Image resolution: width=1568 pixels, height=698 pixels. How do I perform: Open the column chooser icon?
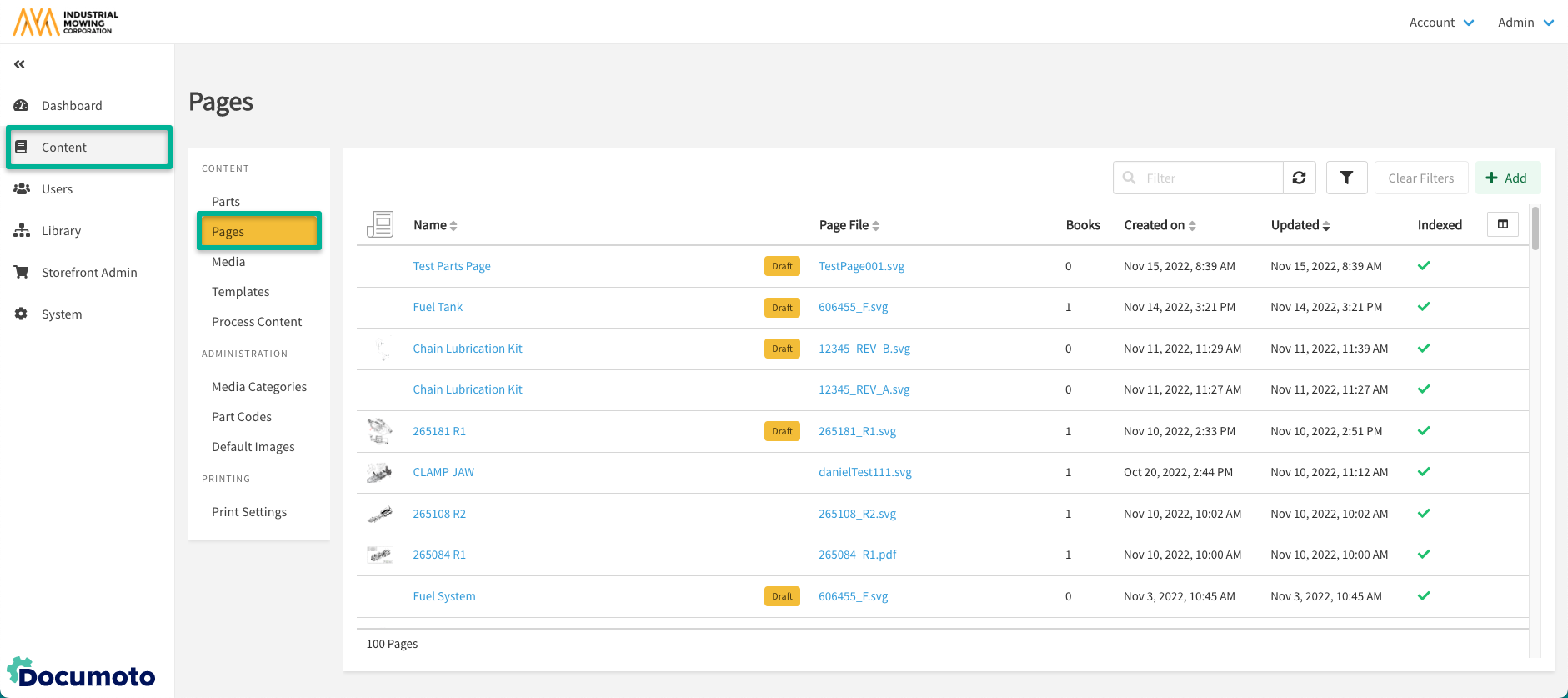(x=1502, y=224)
